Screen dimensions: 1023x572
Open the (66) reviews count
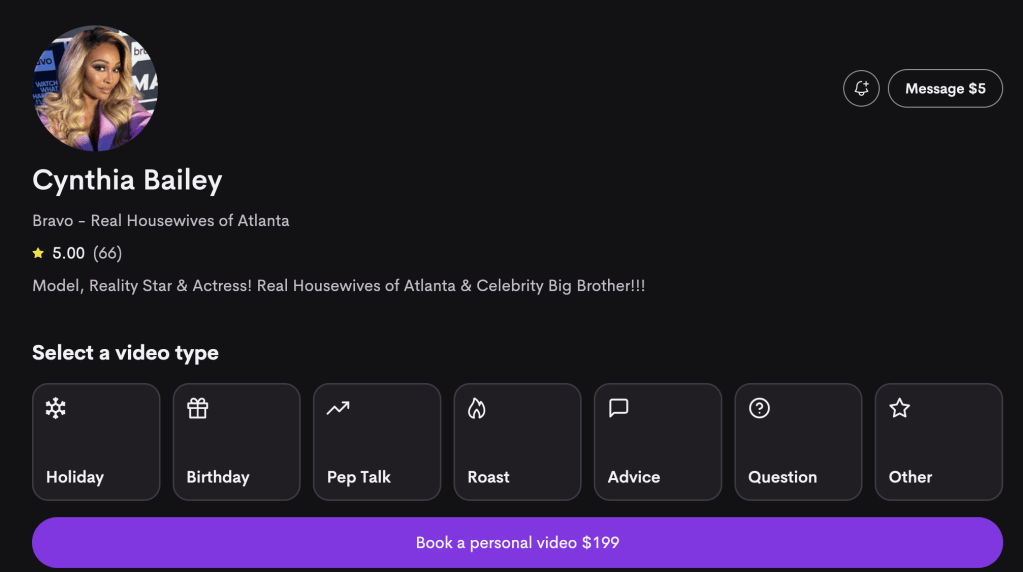click(107, 253)
